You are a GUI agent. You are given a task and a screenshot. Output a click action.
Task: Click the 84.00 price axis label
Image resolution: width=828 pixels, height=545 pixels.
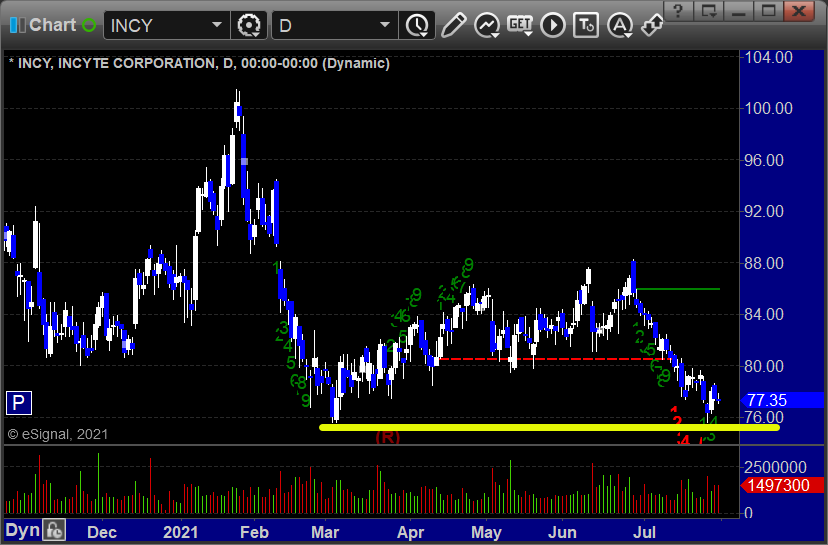point(764,314)
